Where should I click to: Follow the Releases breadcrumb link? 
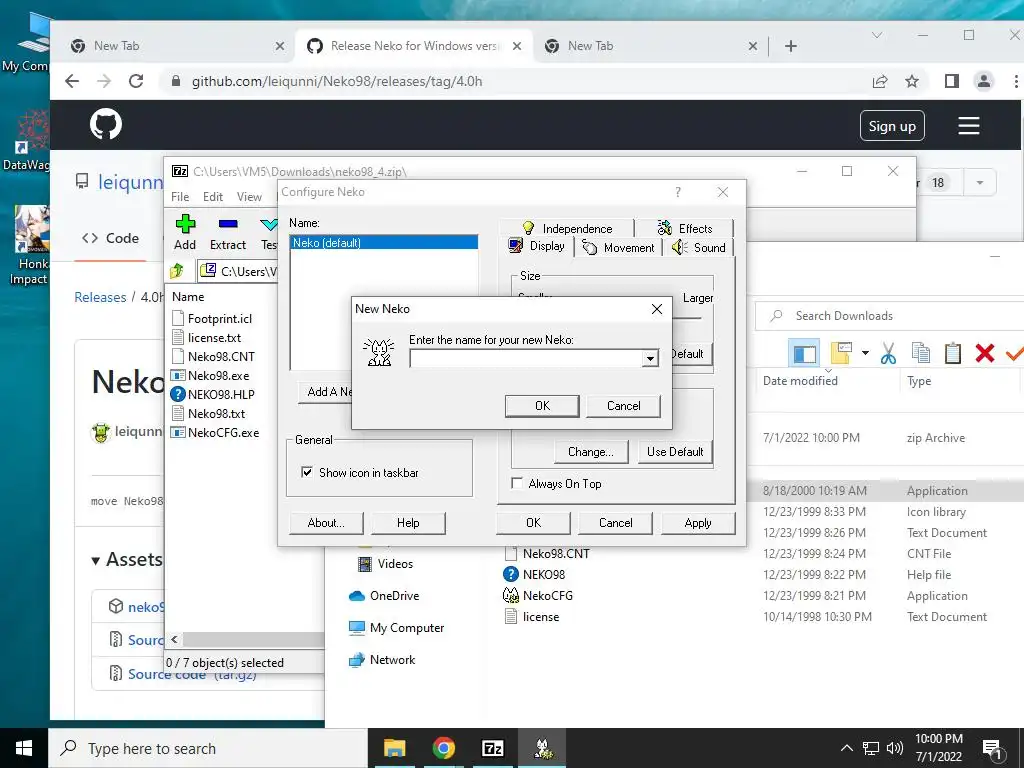pyautogui.click(x=100, y=297)
